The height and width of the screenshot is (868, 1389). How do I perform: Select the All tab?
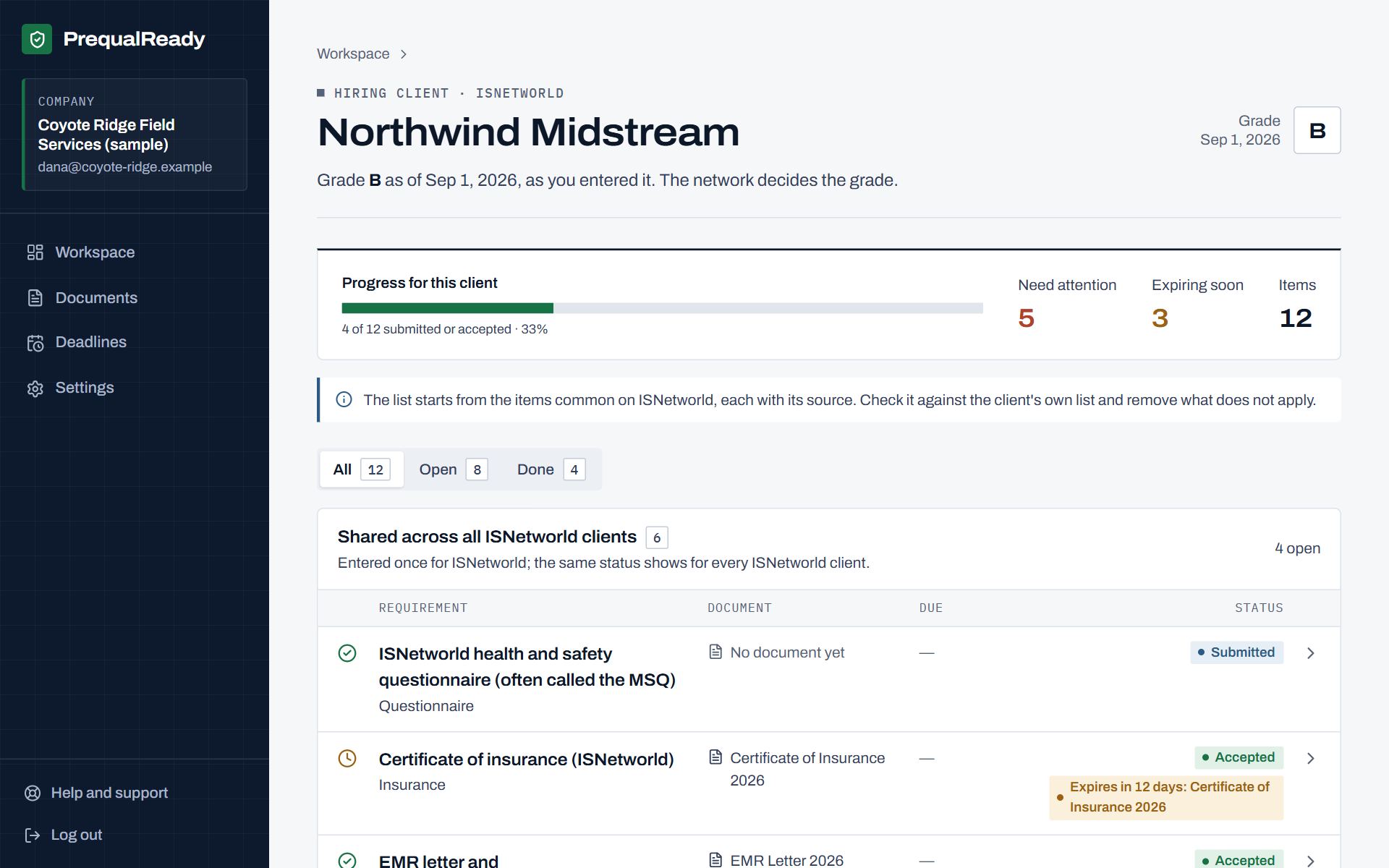click(362, 469)
